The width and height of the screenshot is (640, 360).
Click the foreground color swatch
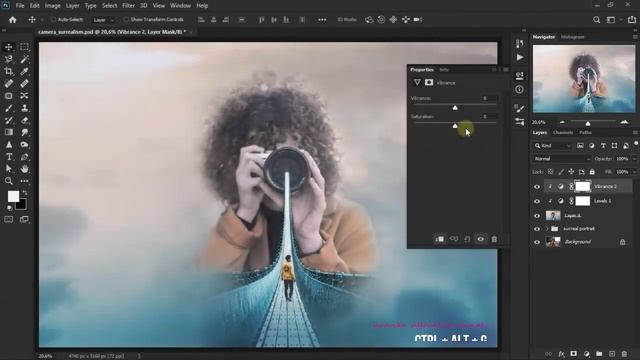coord(13,196)
